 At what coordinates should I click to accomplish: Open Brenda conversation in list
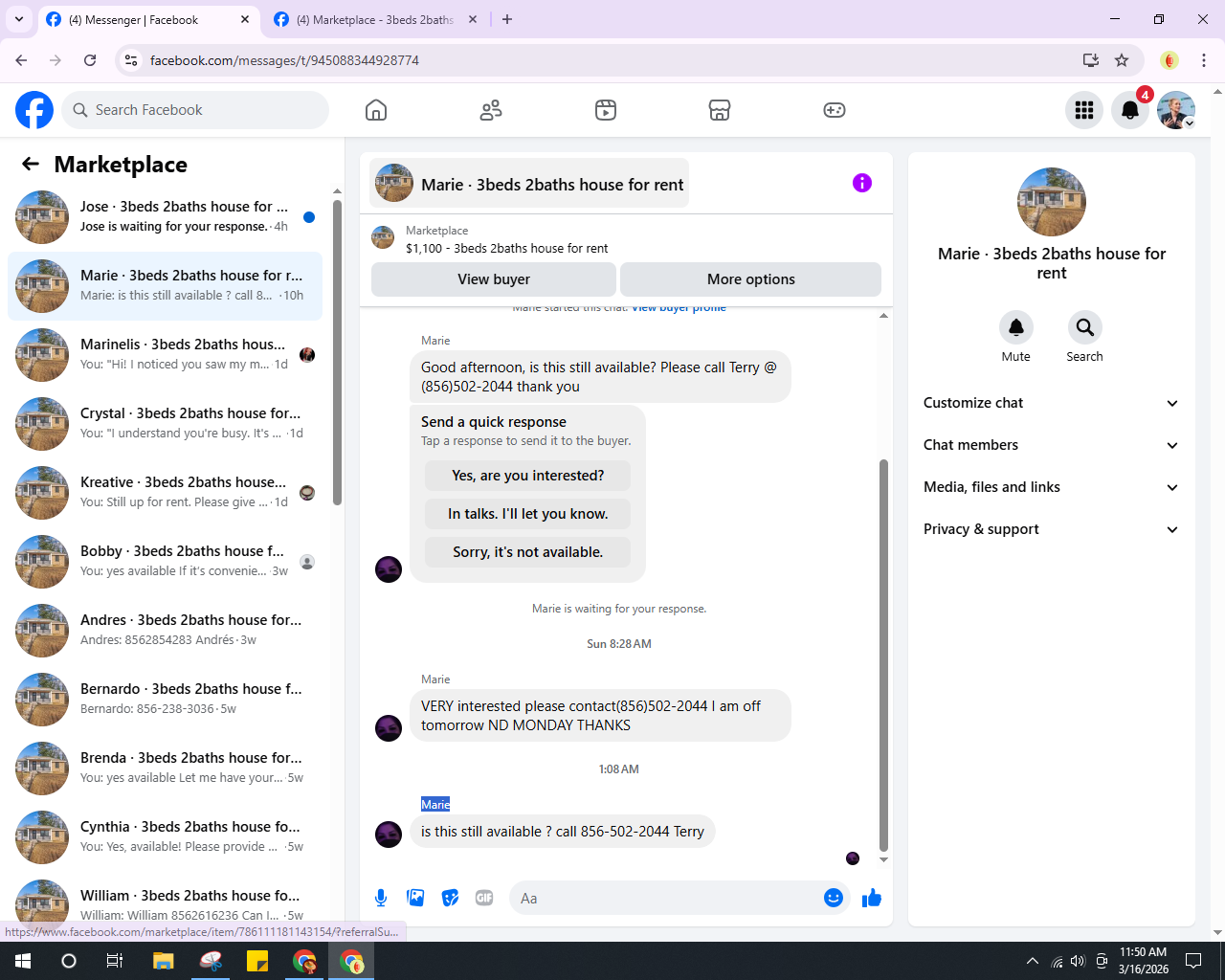[x=165, y=768]
